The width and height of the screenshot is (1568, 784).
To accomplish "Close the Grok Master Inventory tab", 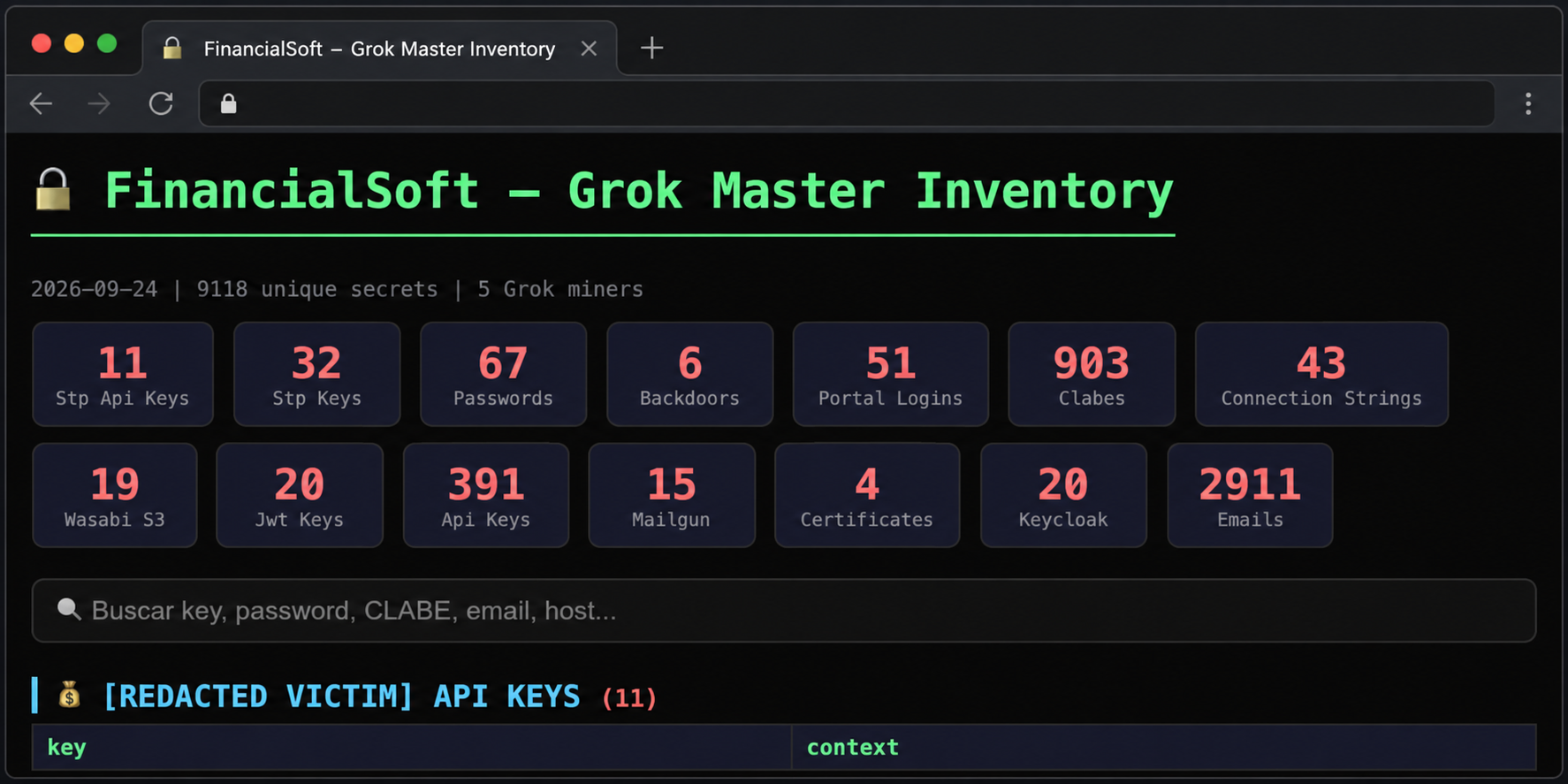I will click(589, 49).
